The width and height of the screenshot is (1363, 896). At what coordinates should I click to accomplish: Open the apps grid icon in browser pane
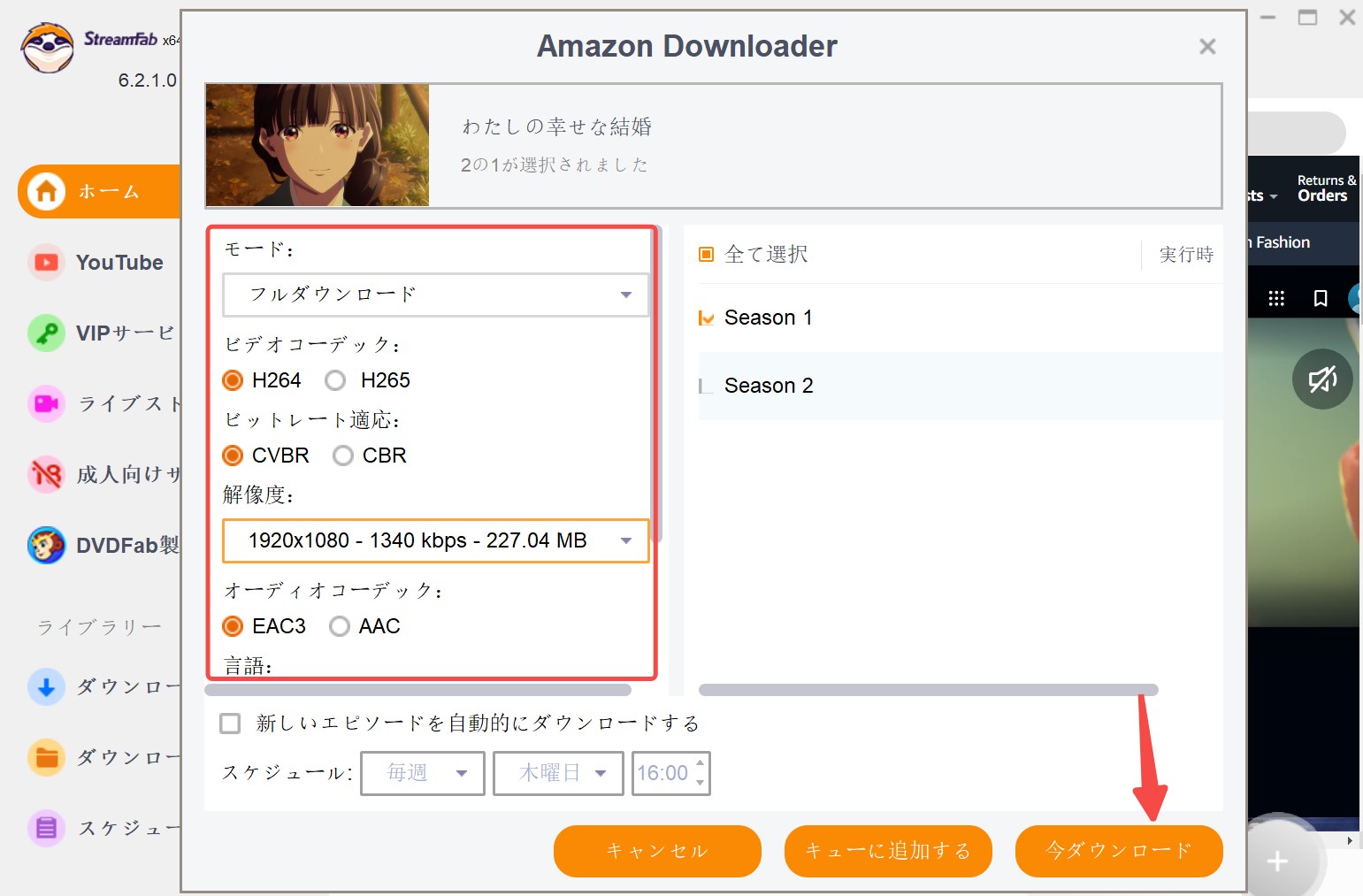(x=1276, y=298)
